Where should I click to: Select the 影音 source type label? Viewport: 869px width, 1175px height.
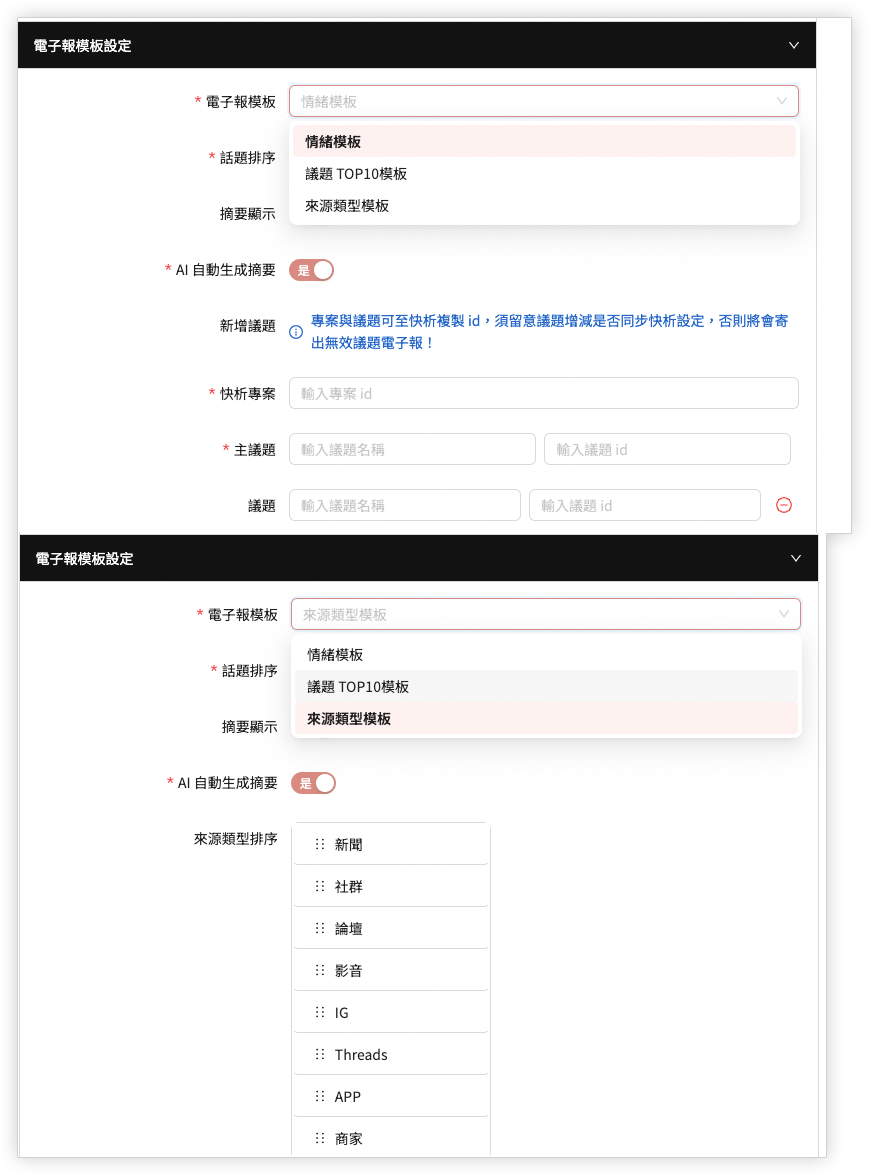[x=348, y=970]
